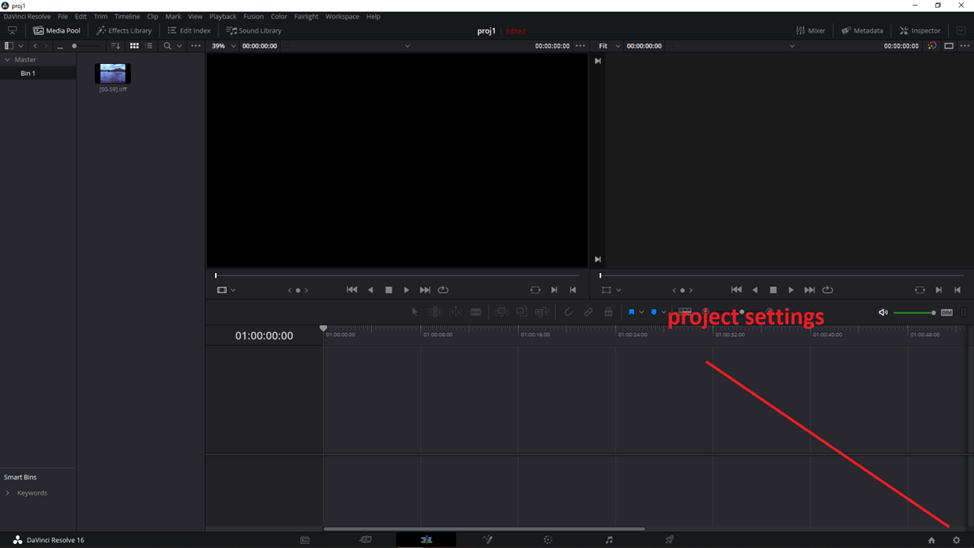Show the Metadata panel
The width and height of the screenshot is (974, 548).
click(862, 30)
